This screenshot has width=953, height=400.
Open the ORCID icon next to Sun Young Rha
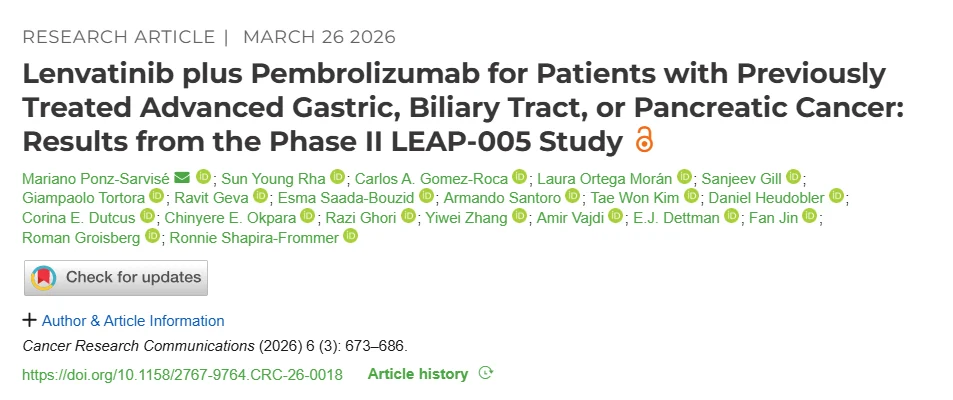point(337,176)
